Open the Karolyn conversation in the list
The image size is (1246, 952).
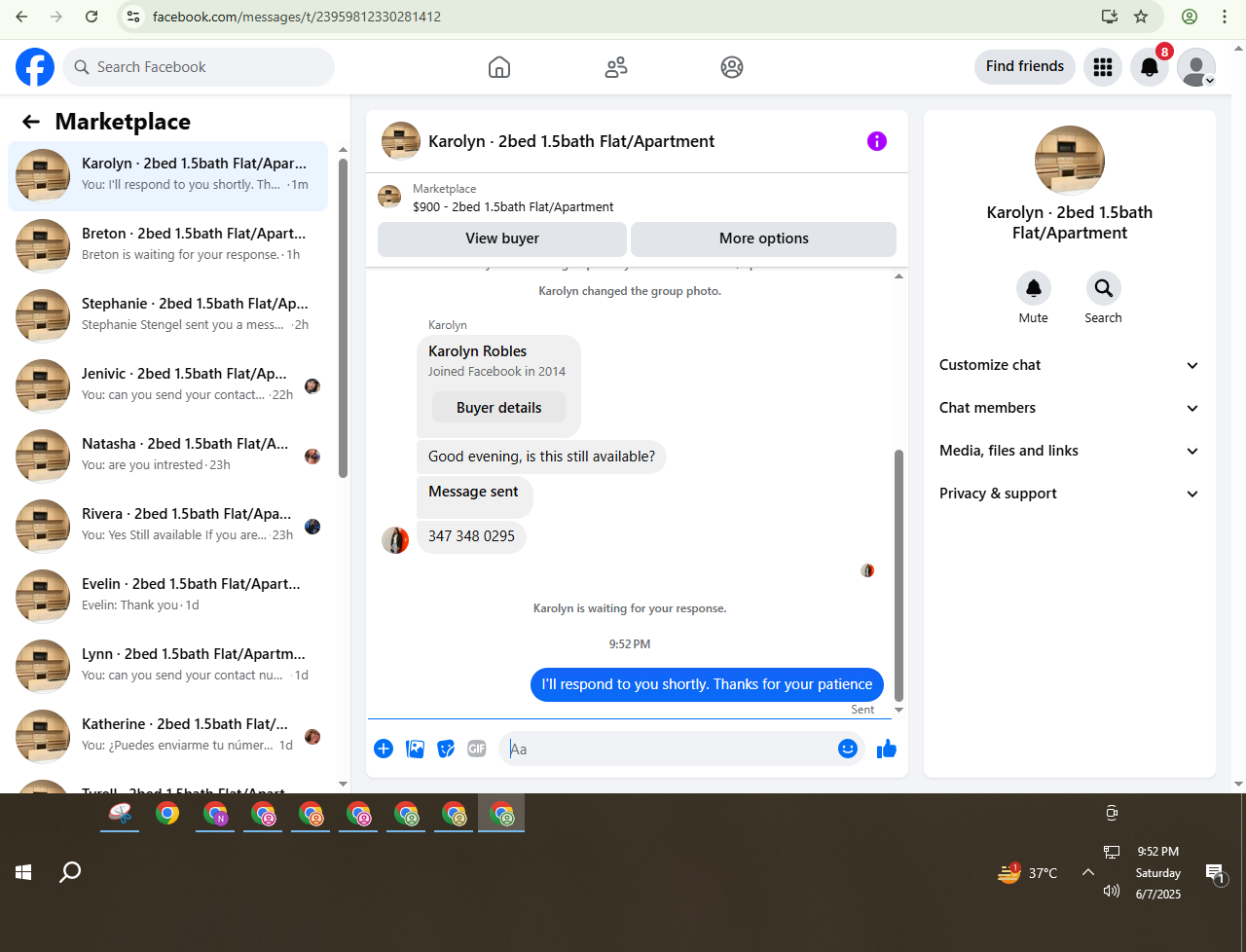pos(167,175)
